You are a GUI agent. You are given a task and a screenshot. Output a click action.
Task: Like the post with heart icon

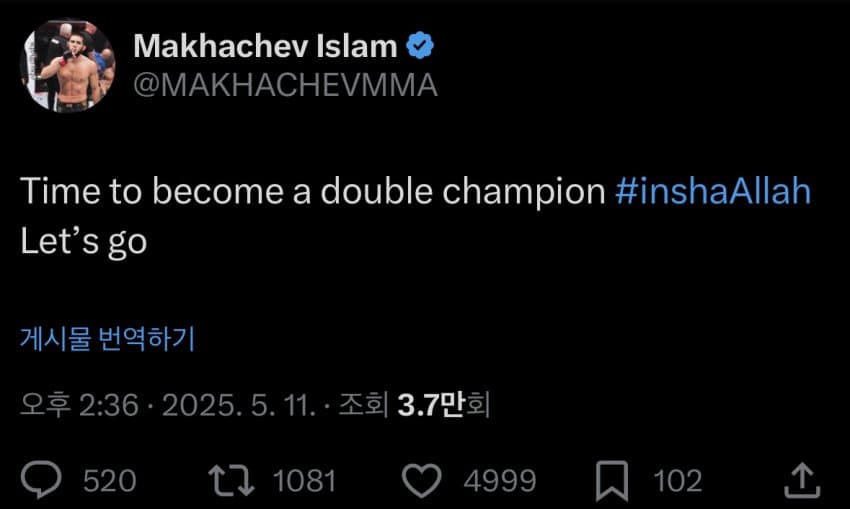coord(422,481)
